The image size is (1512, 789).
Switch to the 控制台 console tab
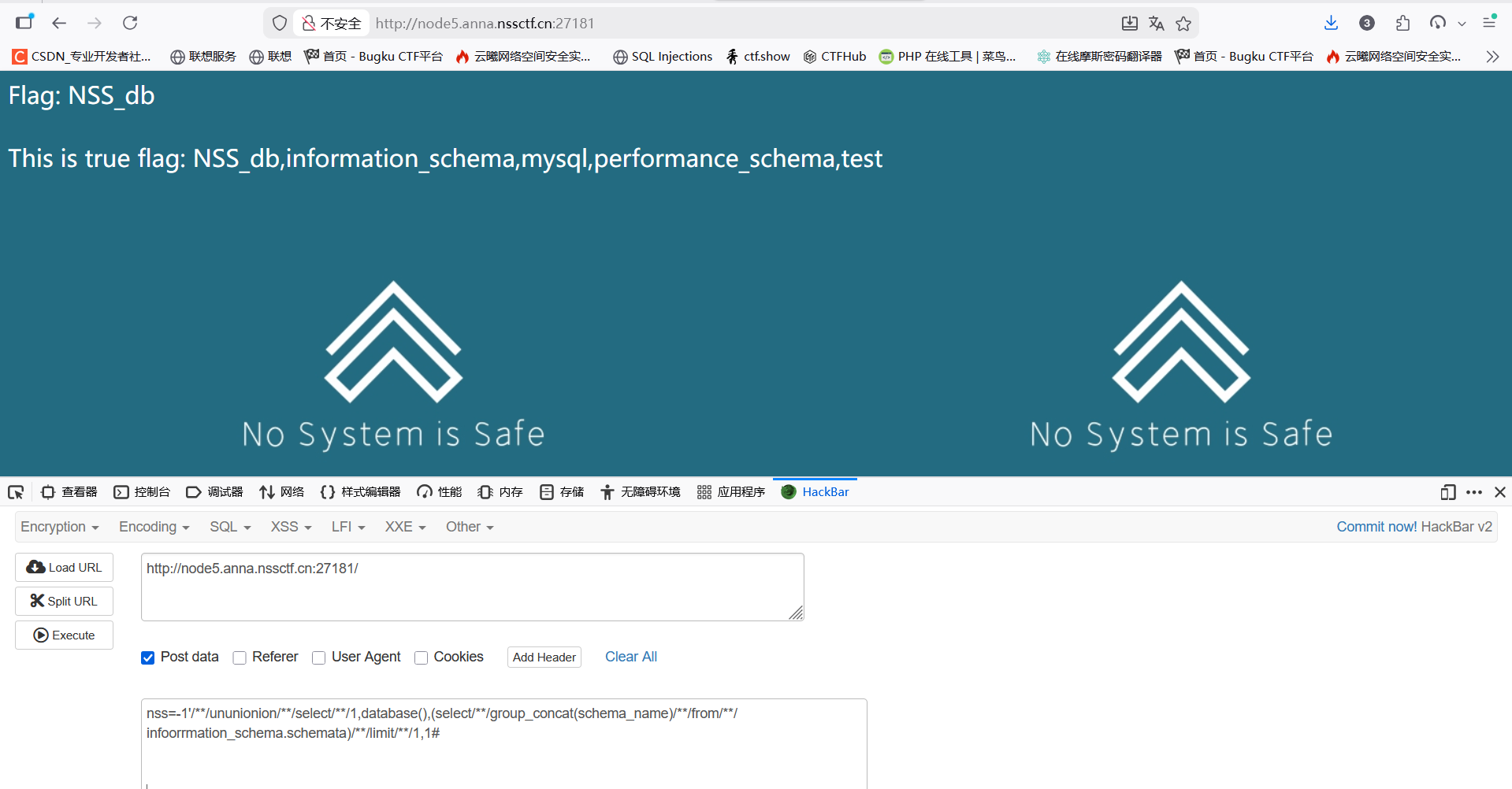[x=142, y=492]
